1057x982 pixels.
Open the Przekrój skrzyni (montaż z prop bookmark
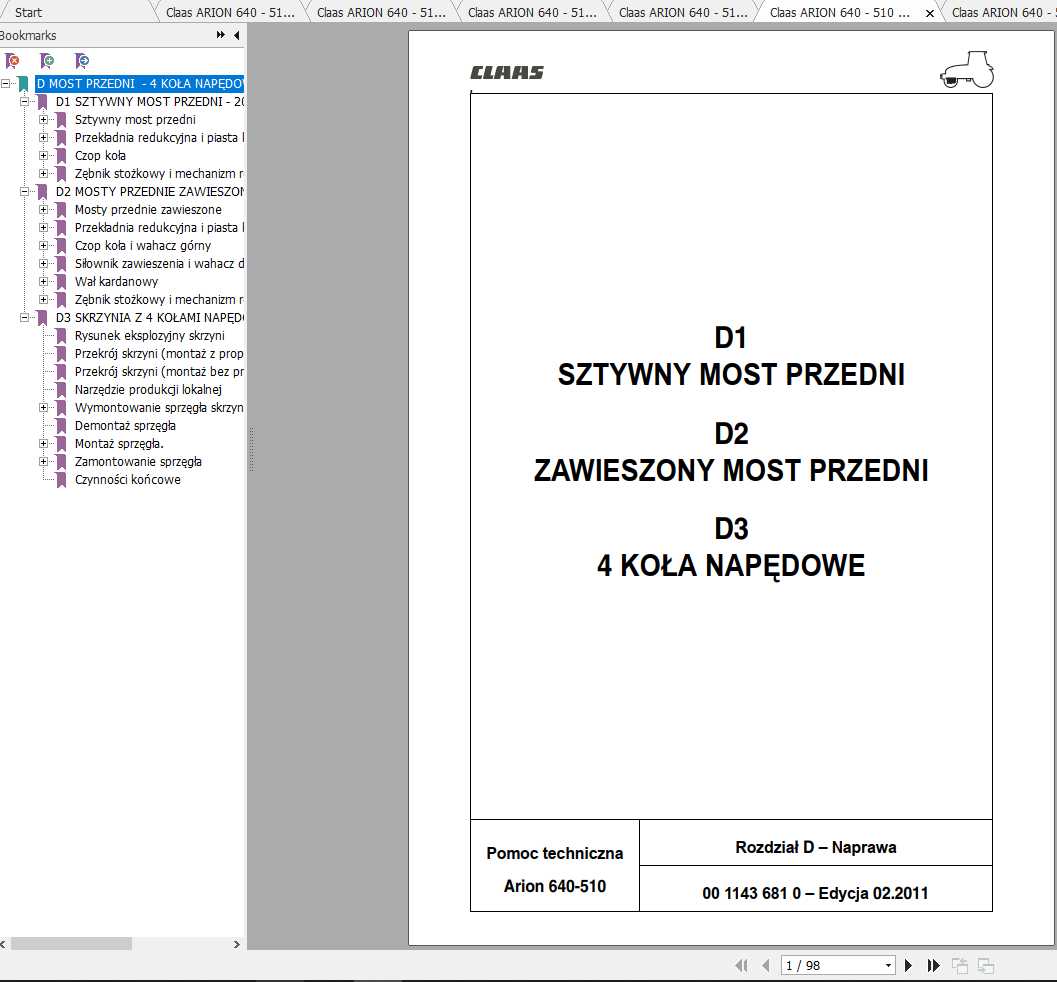(x=159, y=354)
